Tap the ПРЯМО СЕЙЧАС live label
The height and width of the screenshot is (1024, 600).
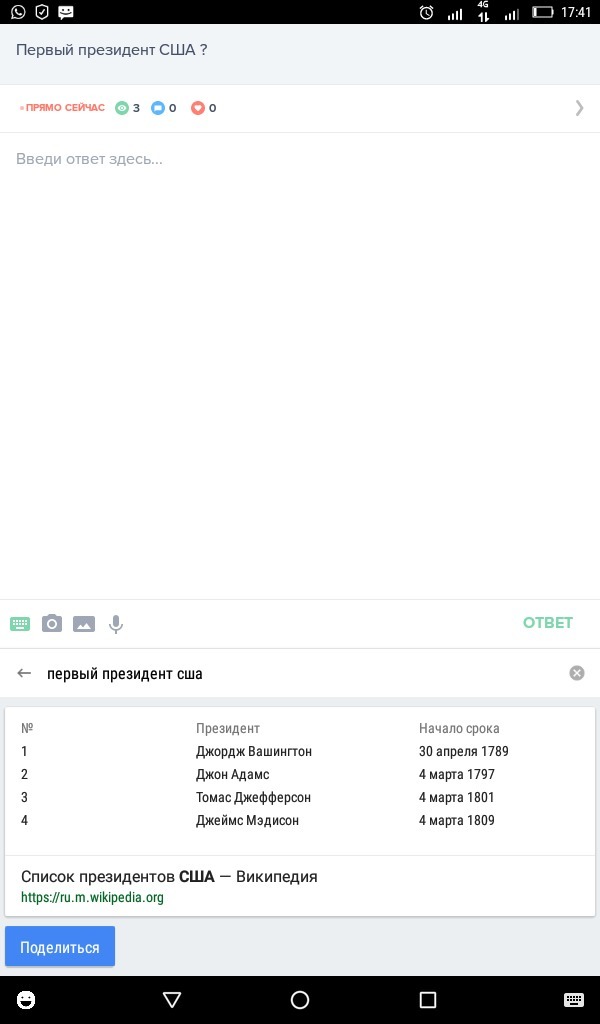pos(64,108)
